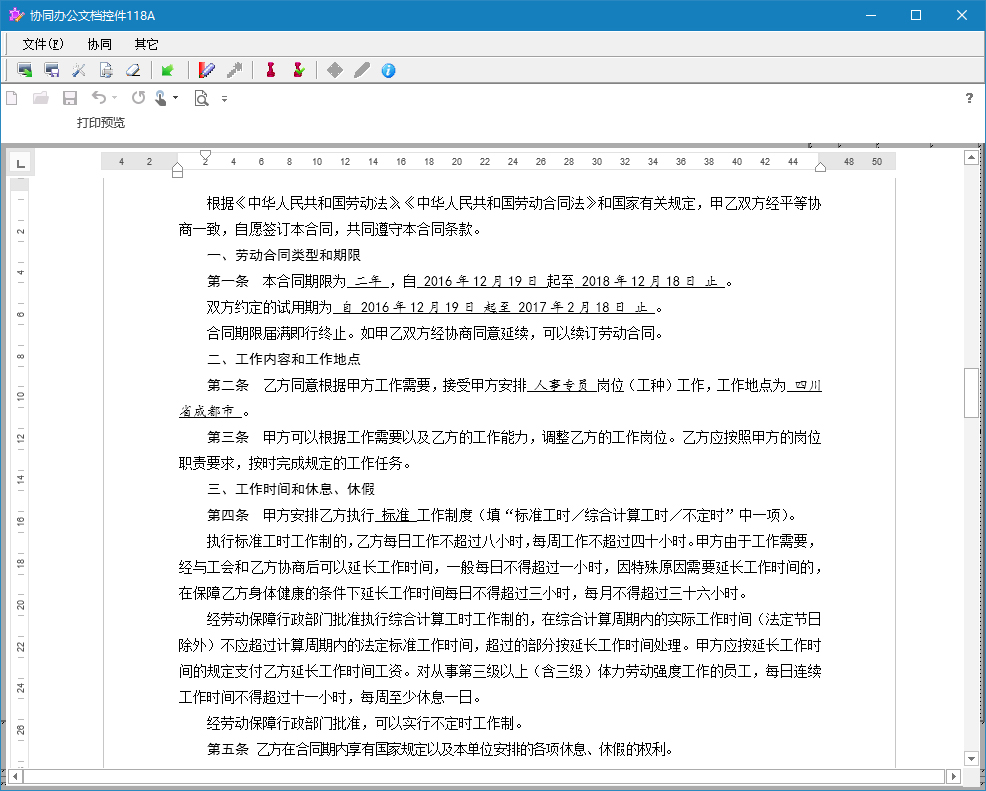The image size is (986, 791).
Task: Click the app icon in the title bar
Action: pyautogui.click(x=16, y=15)
